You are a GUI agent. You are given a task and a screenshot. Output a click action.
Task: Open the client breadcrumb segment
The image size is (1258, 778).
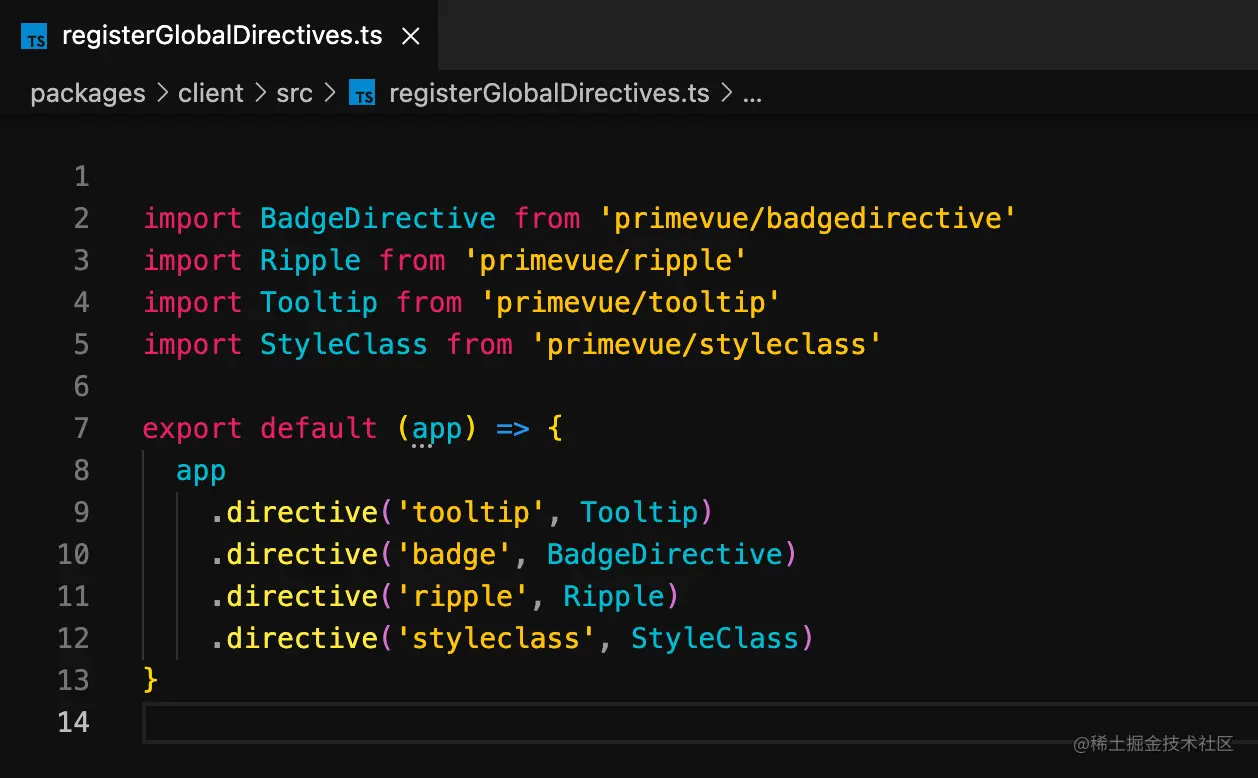pos(211,94)
